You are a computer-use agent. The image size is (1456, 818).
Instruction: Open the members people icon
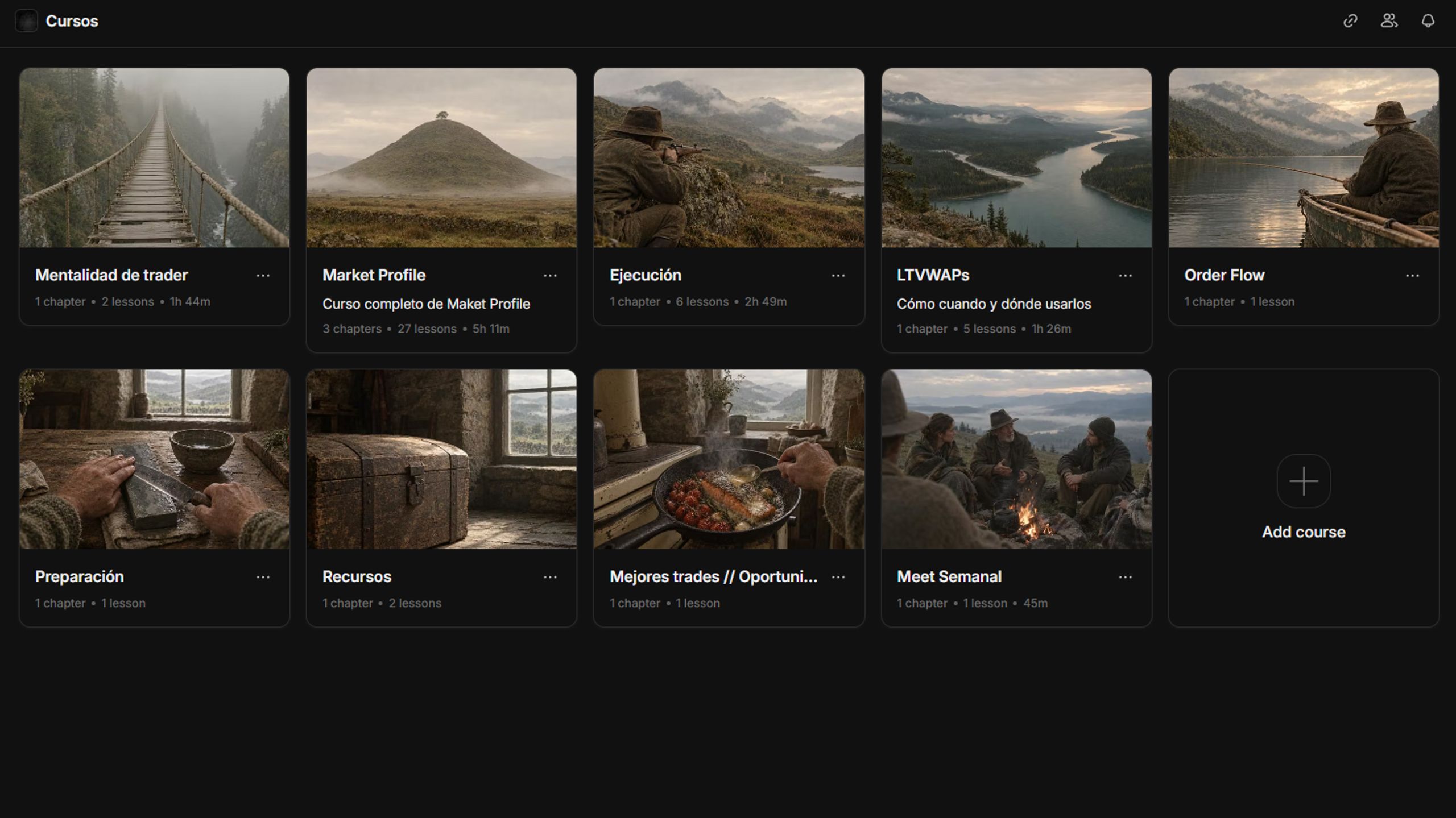1389,21
